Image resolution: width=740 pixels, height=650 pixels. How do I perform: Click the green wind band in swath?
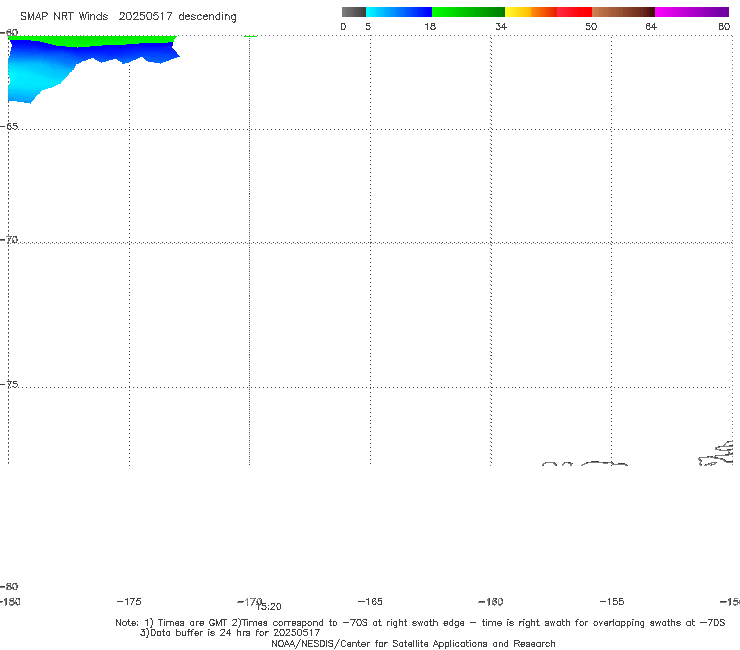point(92,41)
